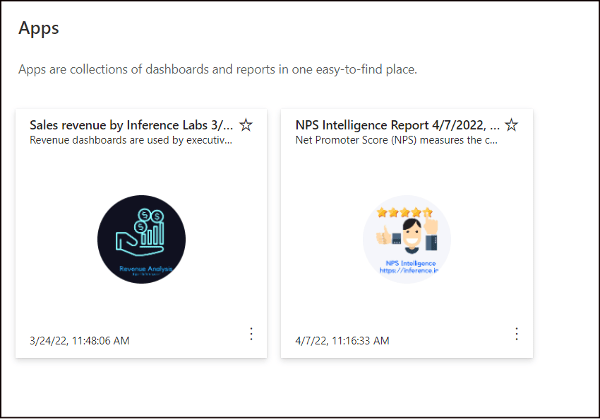Select the Revenue dashboards description text
The image size is (600, 420).
tap(131, 140)
